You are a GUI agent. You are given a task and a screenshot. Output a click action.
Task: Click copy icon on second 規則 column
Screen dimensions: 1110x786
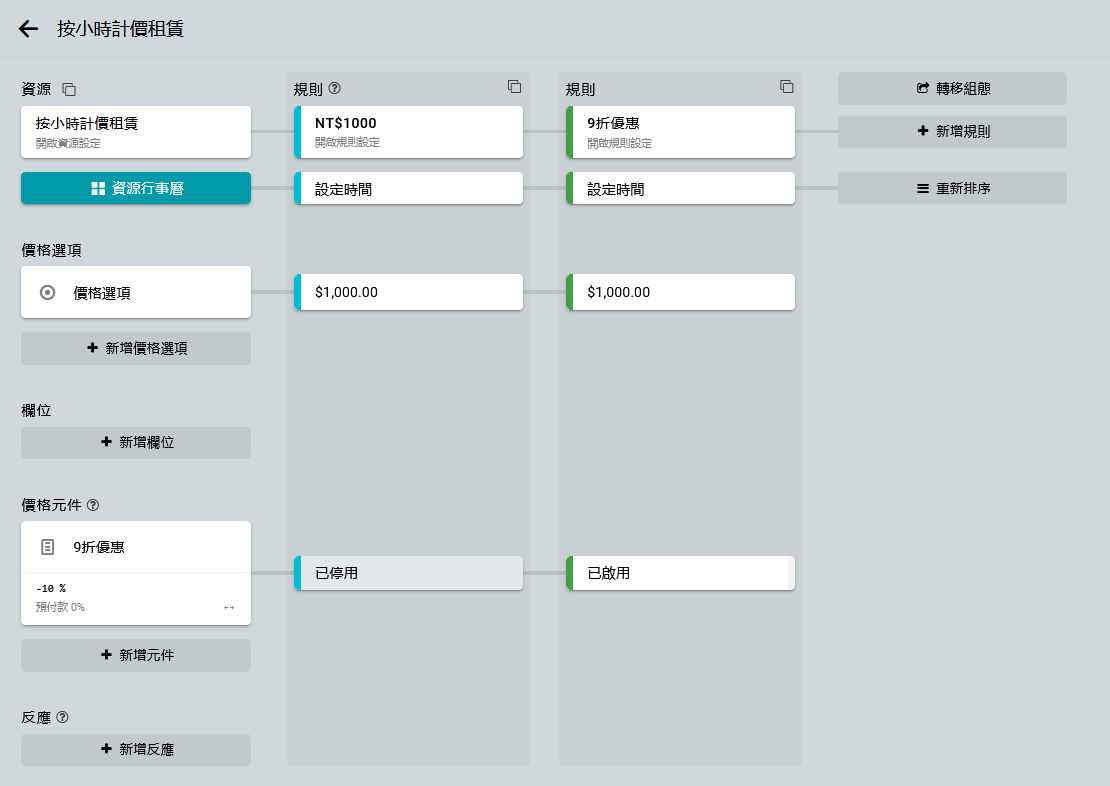[x=787, y=87]
